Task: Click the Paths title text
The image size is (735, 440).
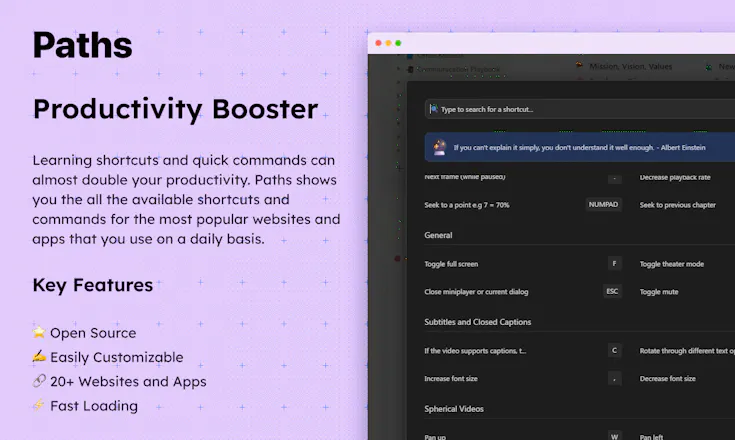Action: 82,45
